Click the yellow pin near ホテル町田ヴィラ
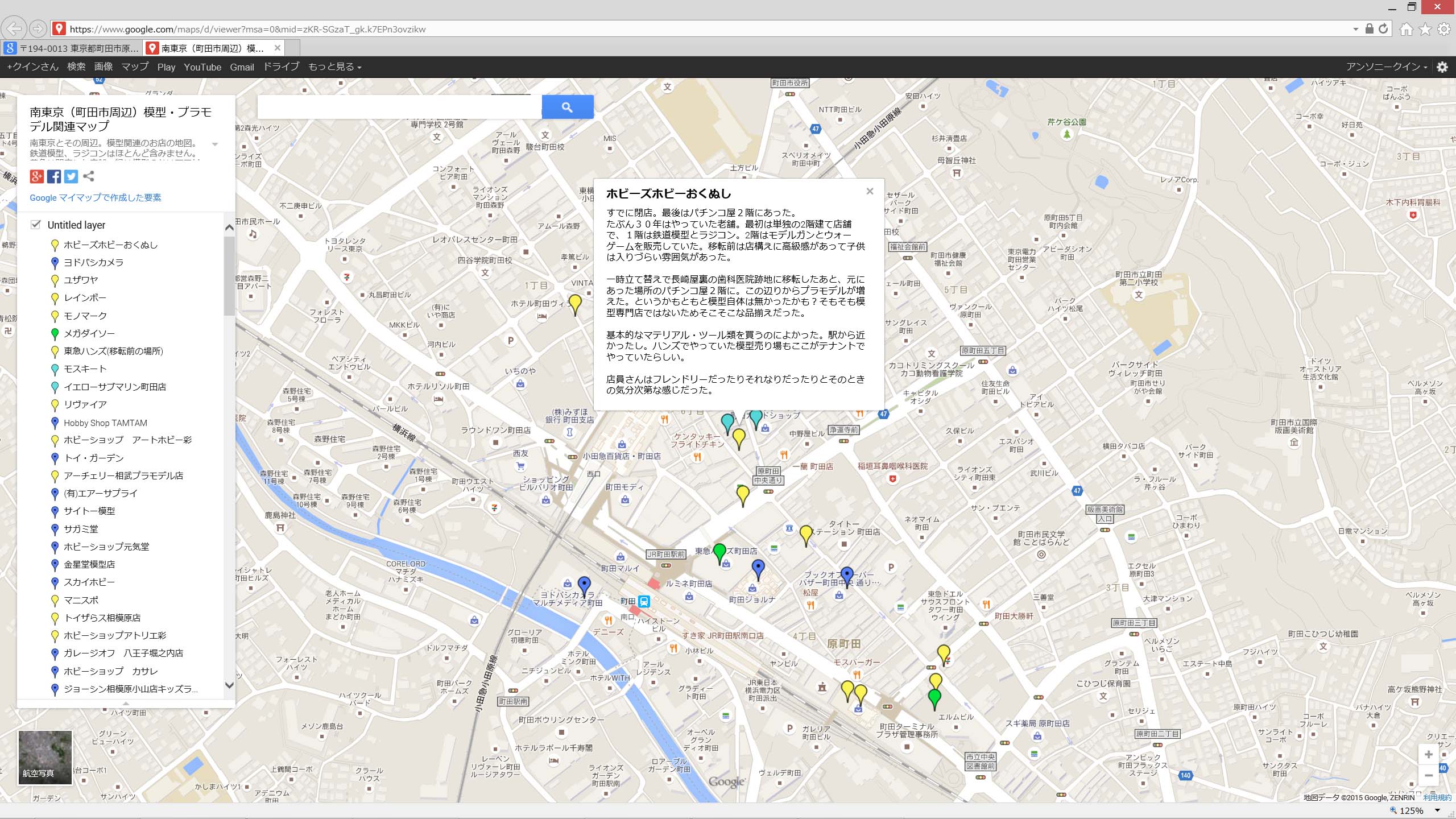Image resolution: width=1456 pixels, height=819 pixels. (575, 305)
